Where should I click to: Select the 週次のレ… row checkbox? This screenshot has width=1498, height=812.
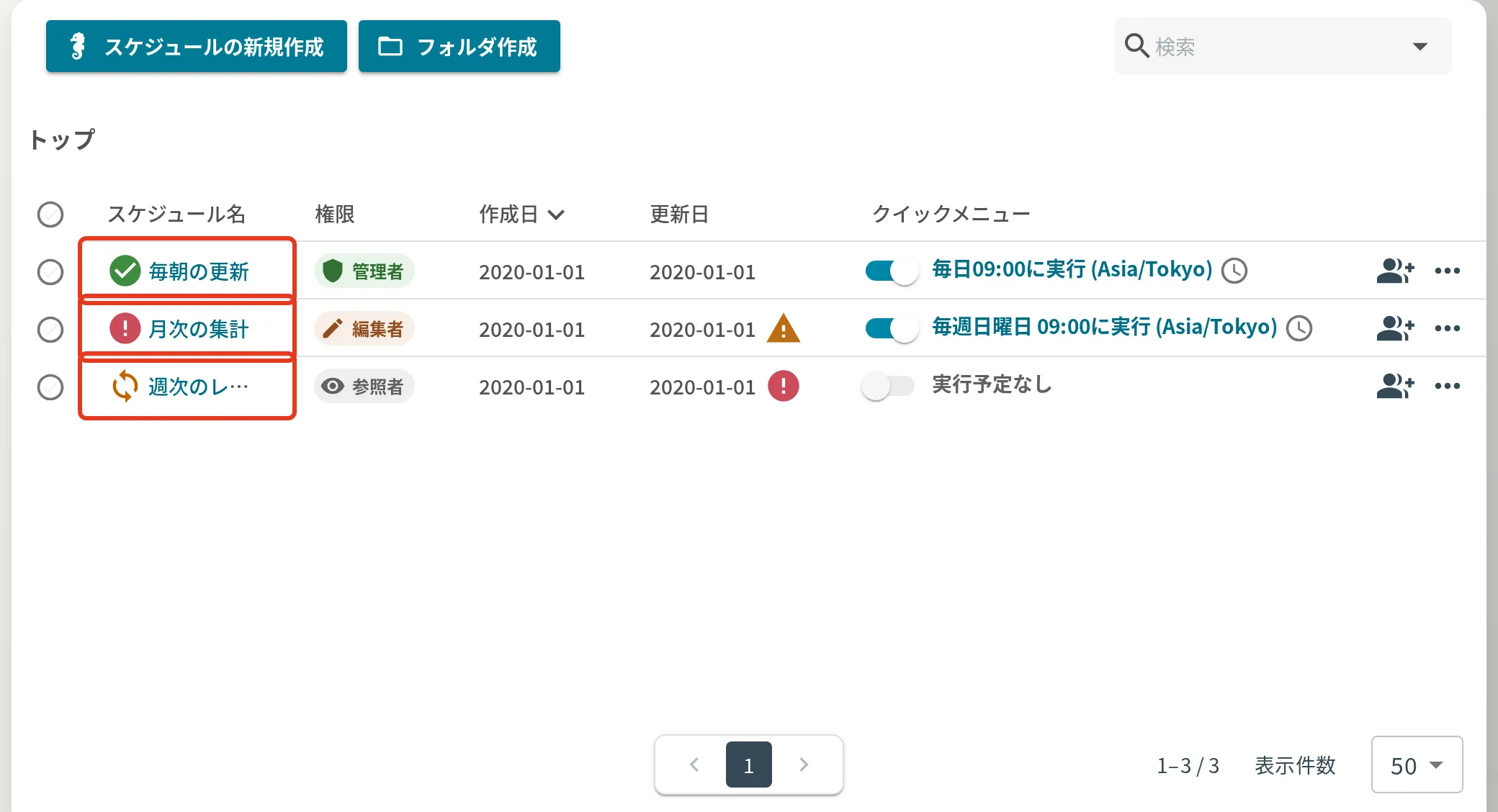(50, 387)
